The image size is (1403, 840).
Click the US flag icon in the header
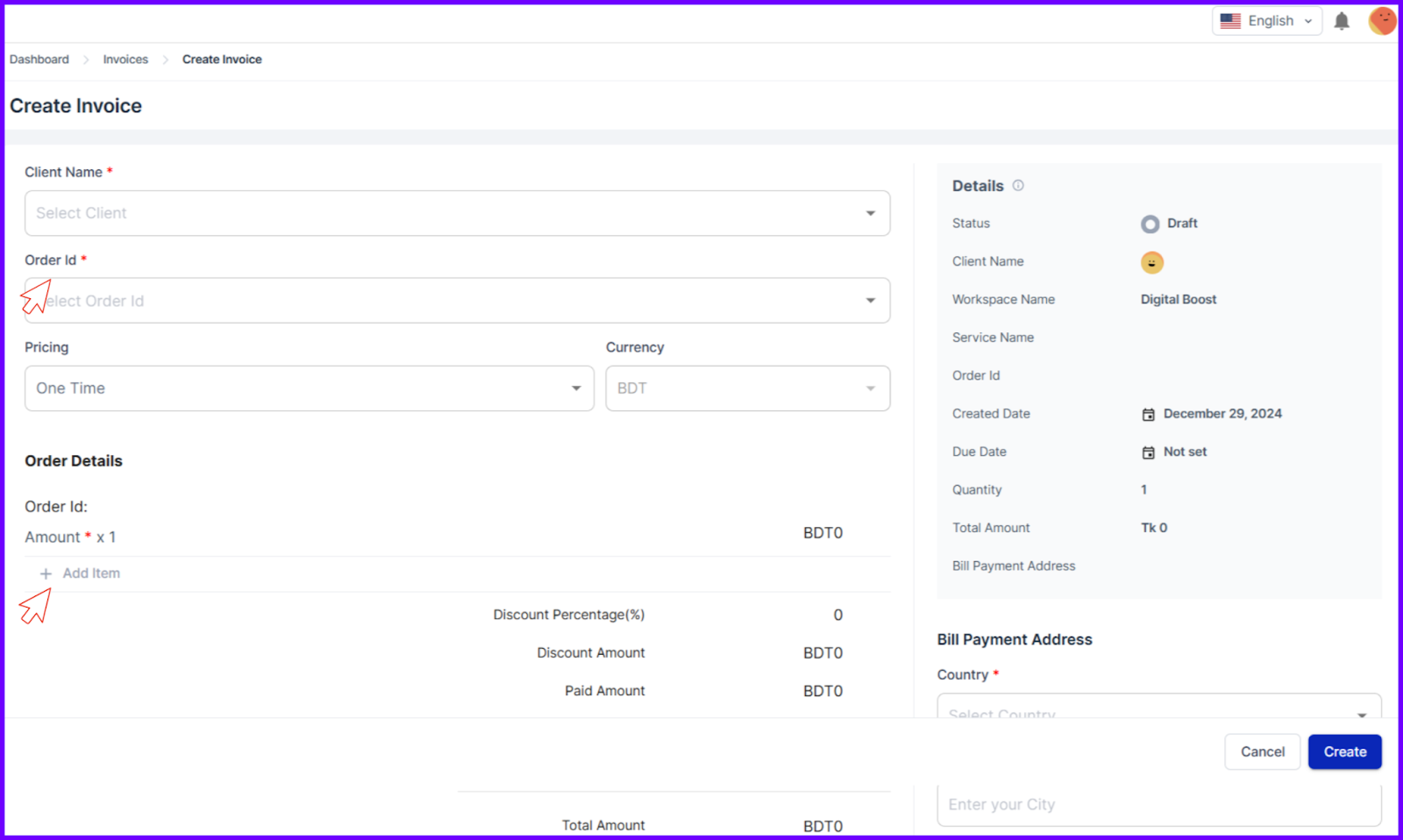click(x=1230, y=20)
